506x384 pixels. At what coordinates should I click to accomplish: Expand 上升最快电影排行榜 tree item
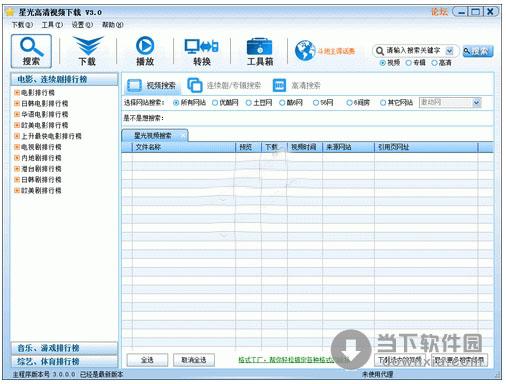17,136
